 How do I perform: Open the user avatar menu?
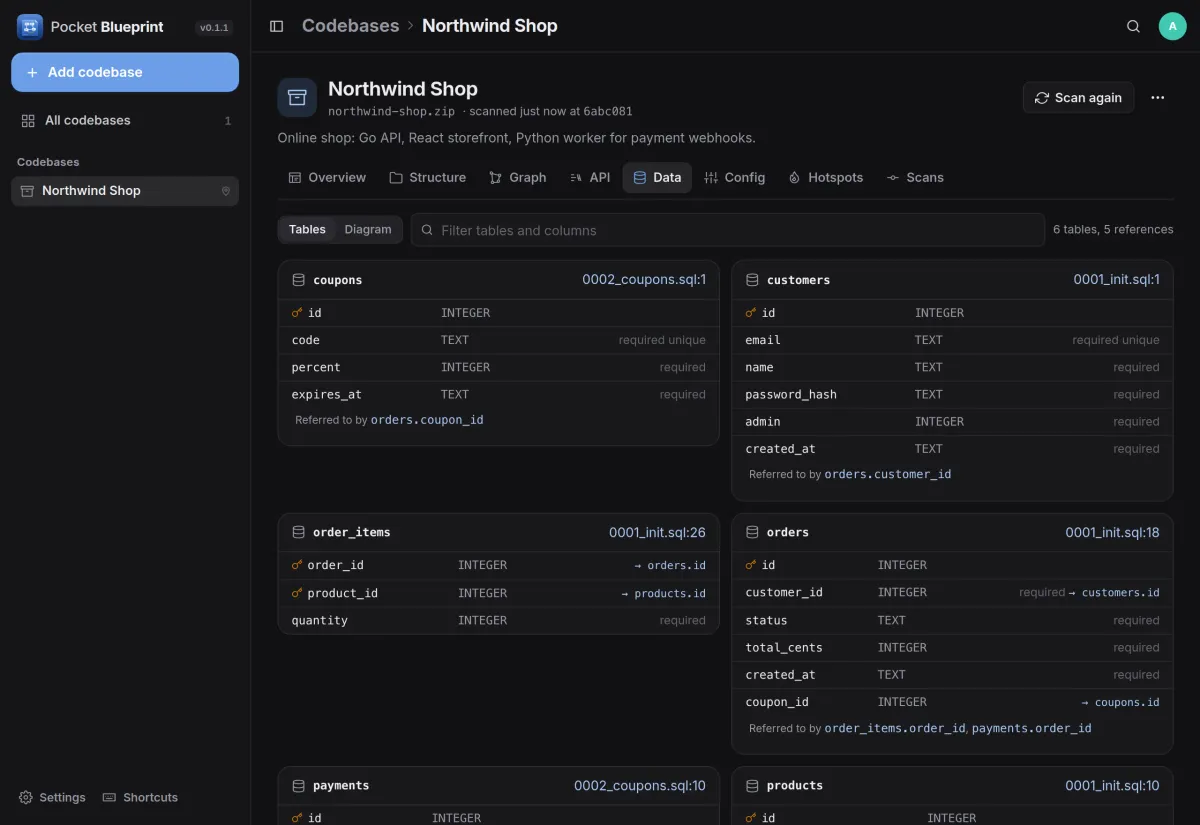pyautogui.click(x=1173, y=26)
